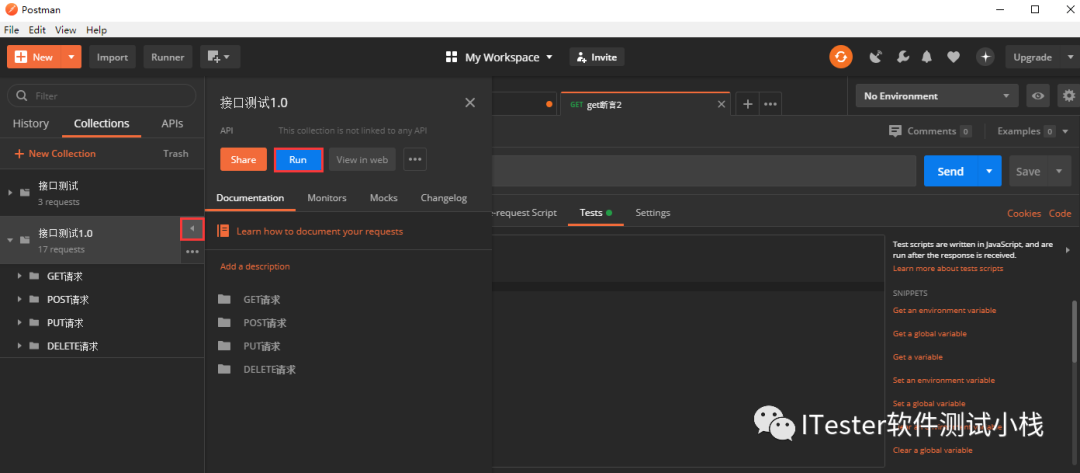Open manage environments gear icon
This screenshot has width=1080, height=473.
[x=1069, y=96]
